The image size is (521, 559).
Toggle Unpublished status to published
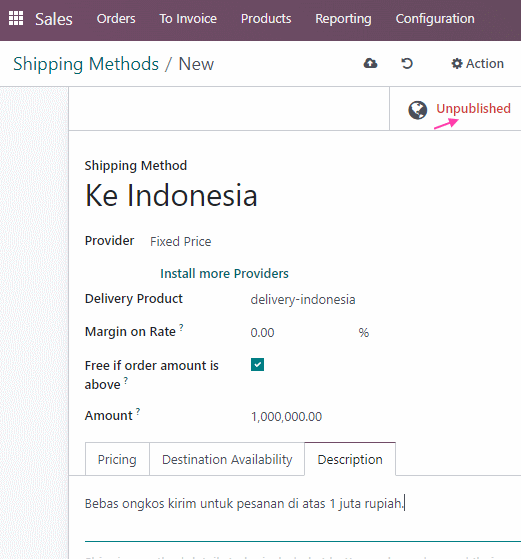(473, 108)
